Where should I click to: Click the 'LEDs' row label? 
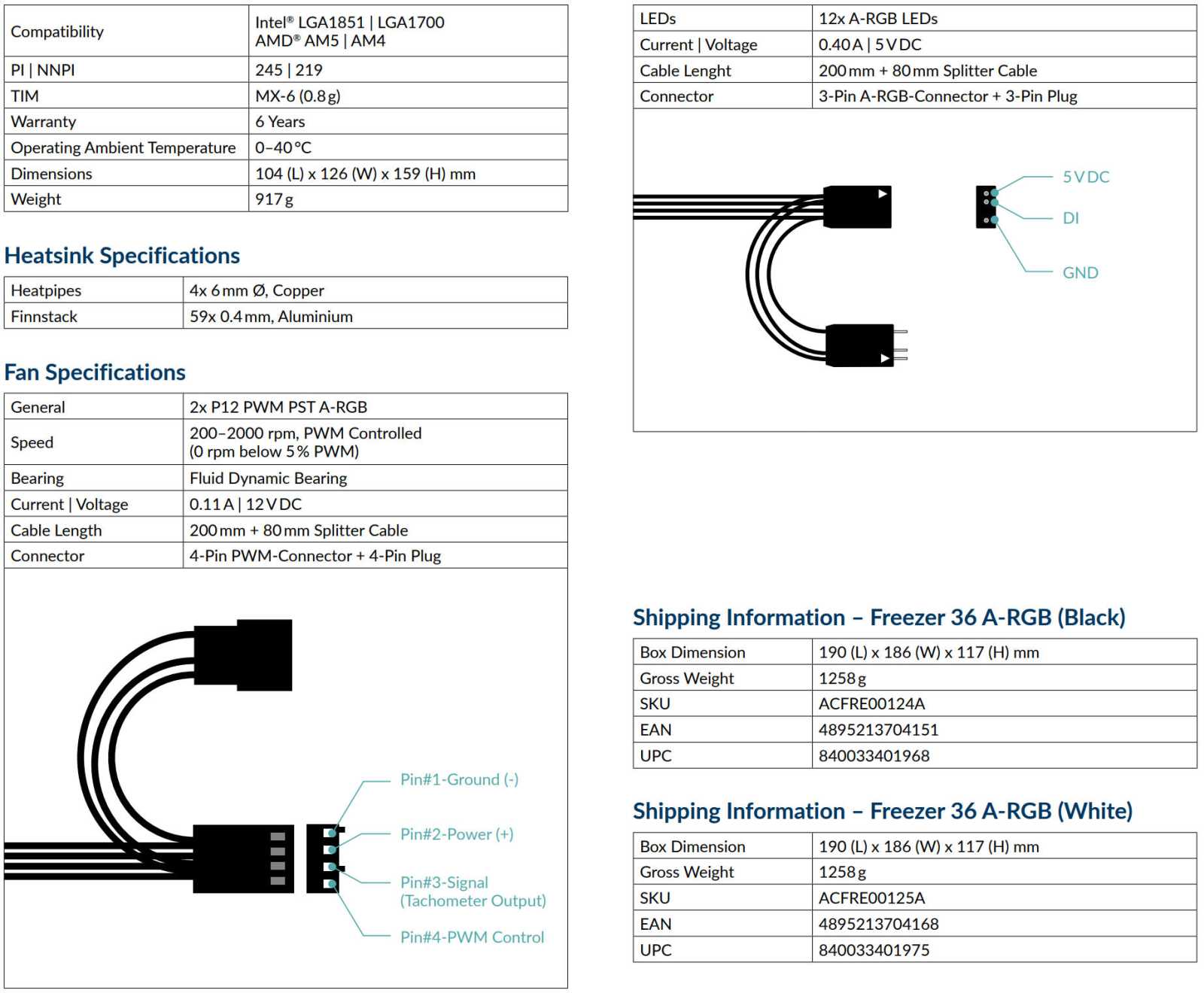(x=658, y=19)
